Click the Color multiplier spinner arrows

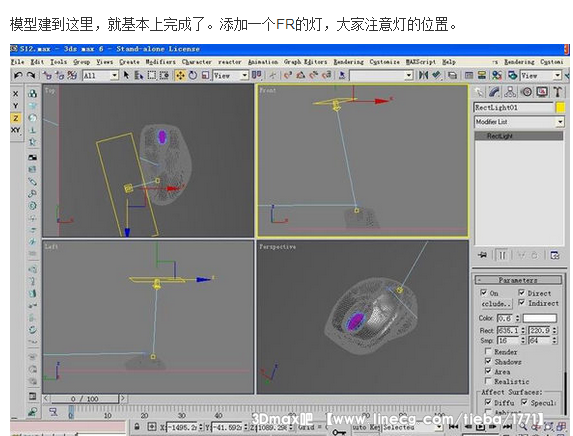517,318
